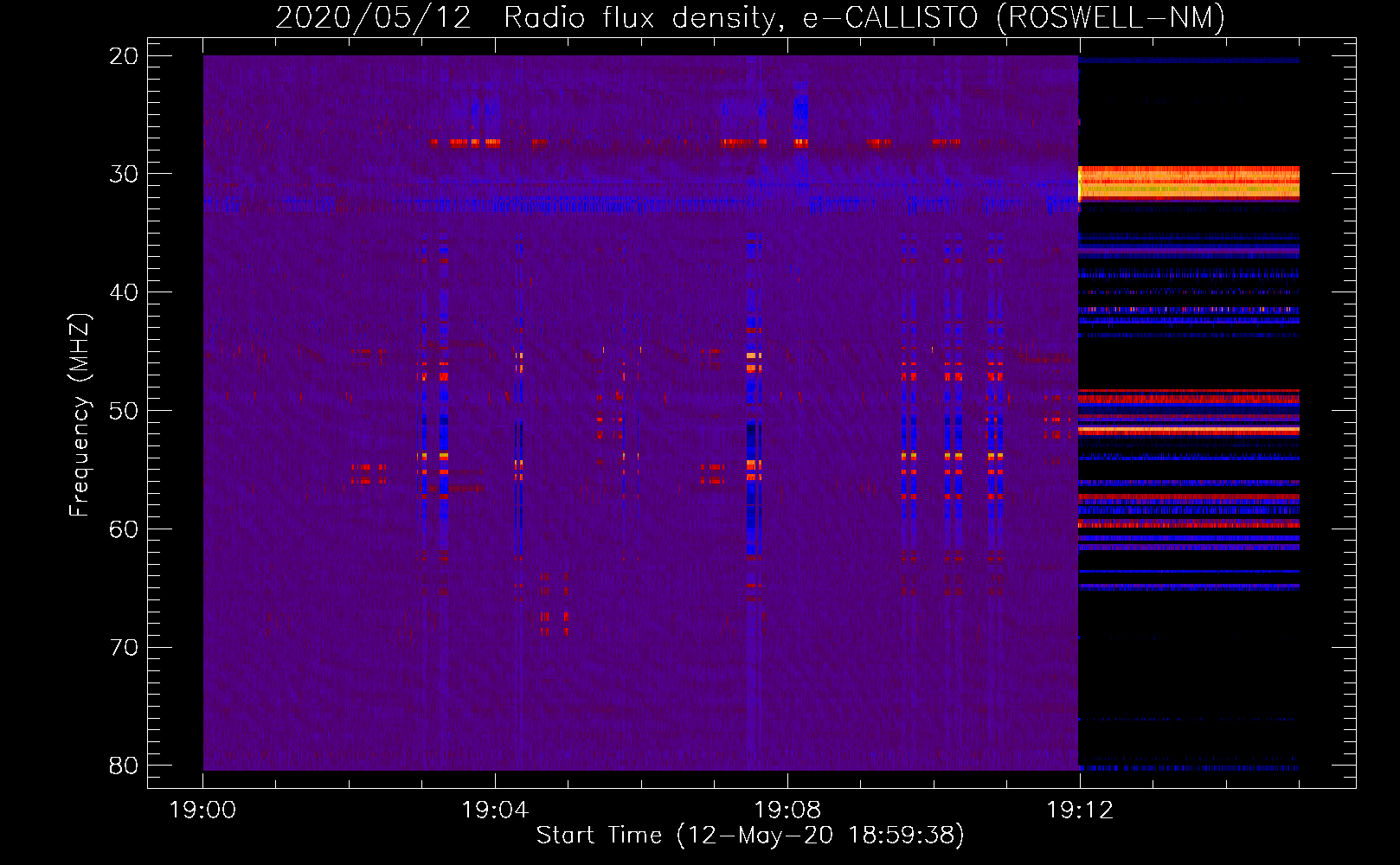The width and height of the screenshot is (1400, 865).
Task: Click the bright yellow band near 30 MHz
Action: (x=1189, y=183)
